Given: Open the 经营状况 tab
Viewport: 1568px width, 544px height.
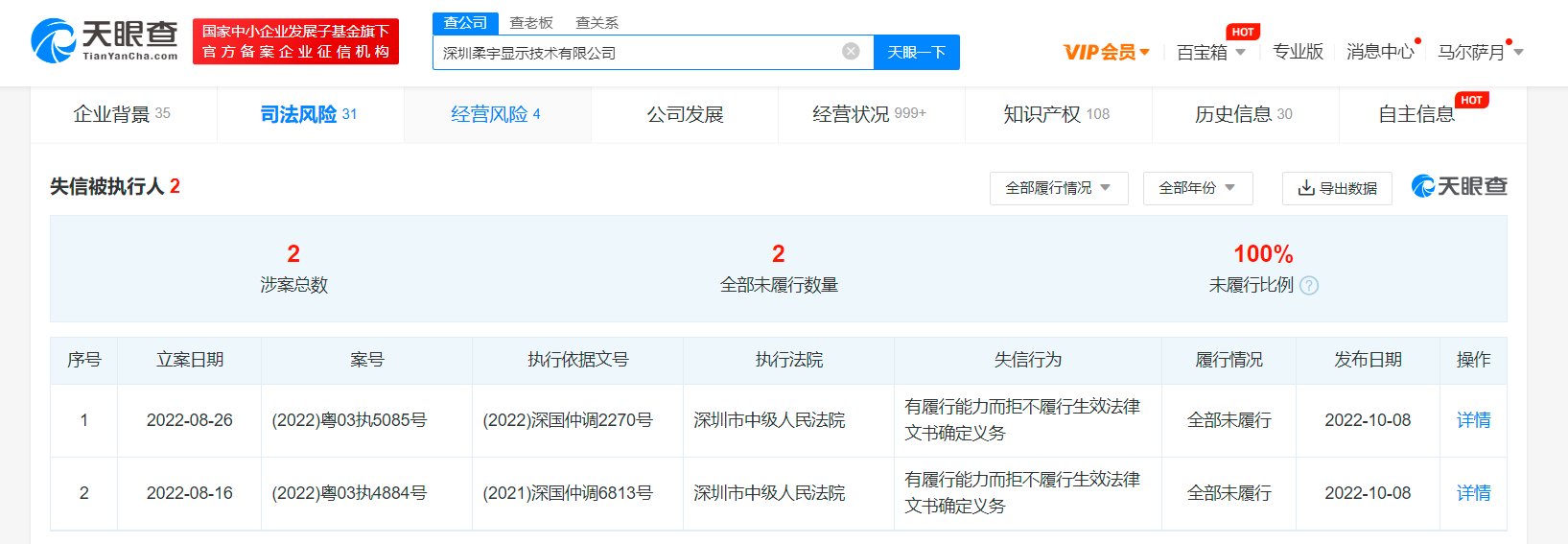Looking at the screenshot, I should 871,114.
